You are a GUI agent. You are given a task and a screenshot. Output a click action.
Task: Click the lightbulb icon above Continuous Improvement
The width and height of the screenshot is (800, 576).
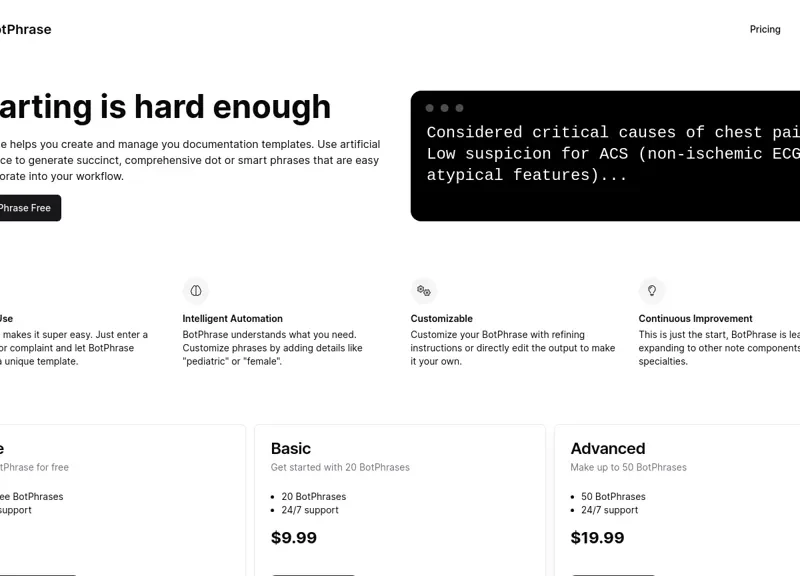(652, 291)
